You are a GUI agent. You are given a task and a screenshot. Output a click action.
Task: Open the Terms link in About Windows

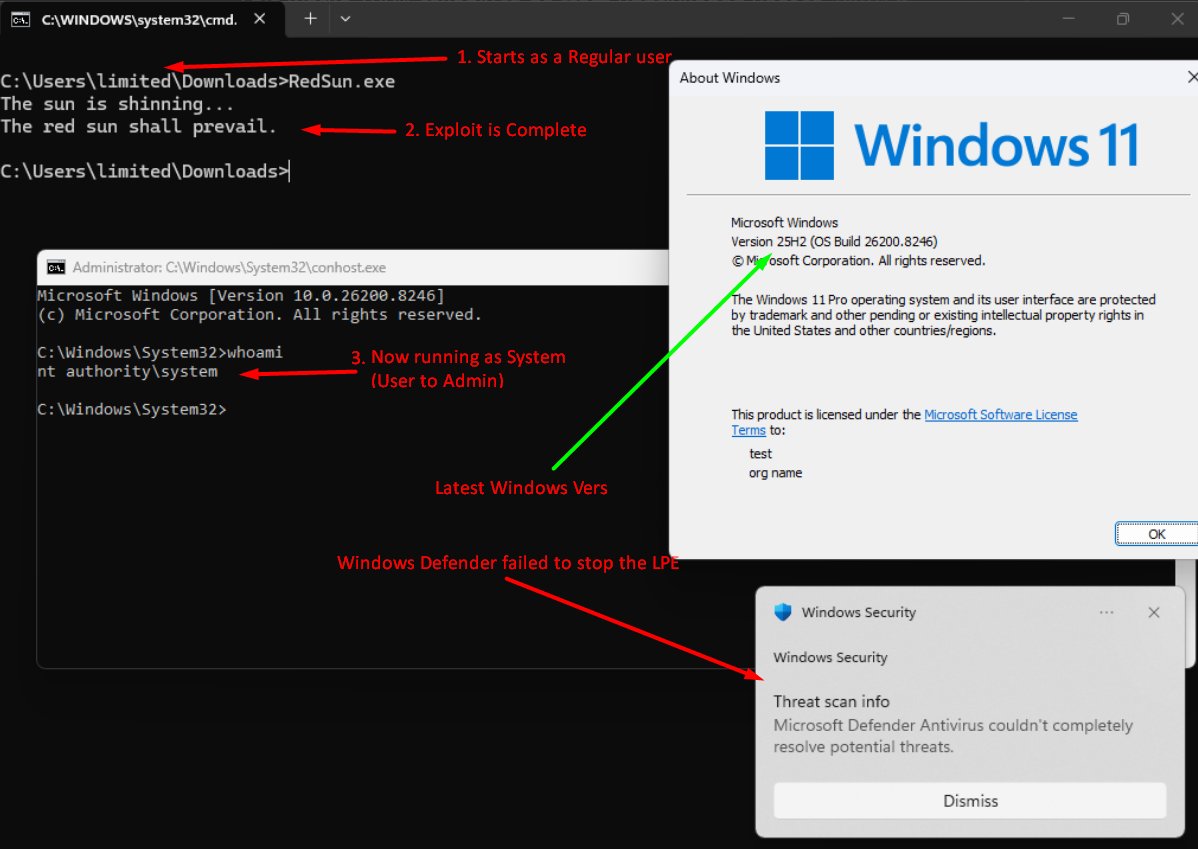click(x=748, y=430)
